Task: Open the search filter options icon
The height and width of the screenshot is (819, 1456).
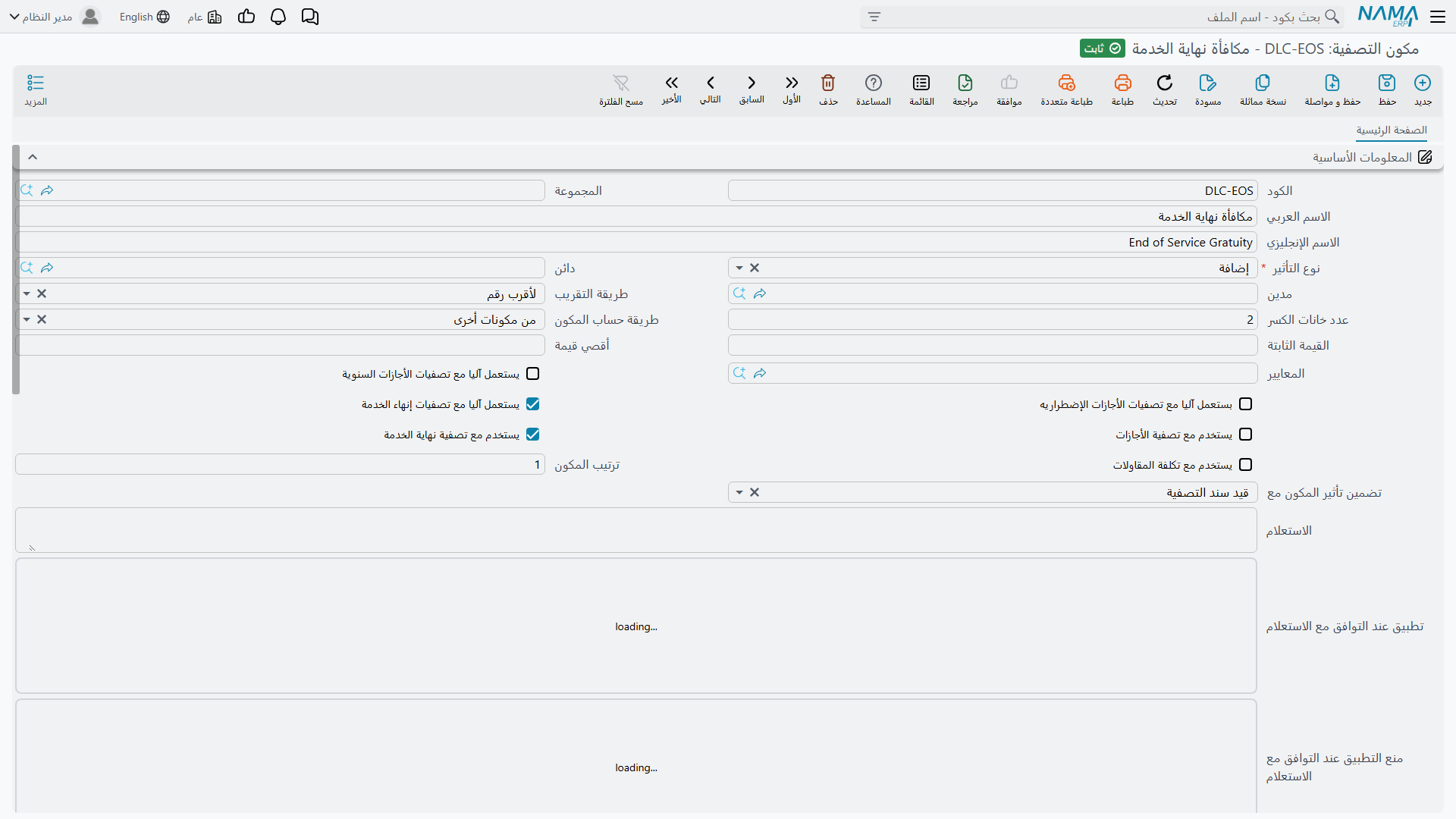Action: click(x=874, y=17)
